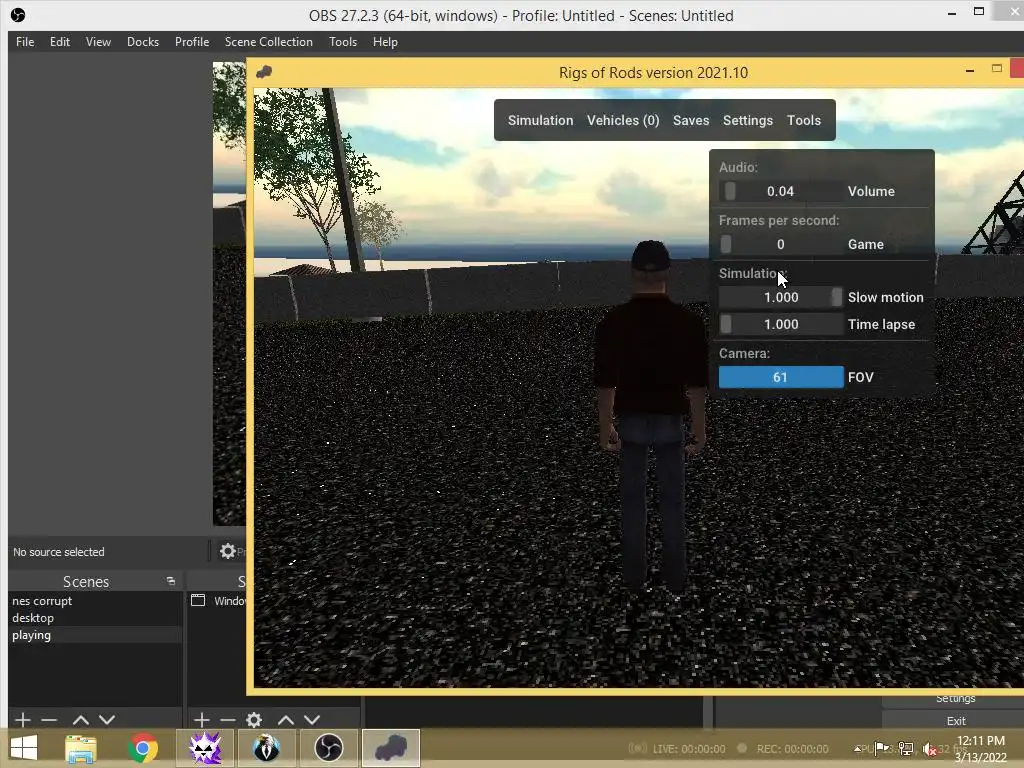Select the 'desktop' scene
The height and width of the screenshot is (768, 1024).
click(x=95, y=618)
